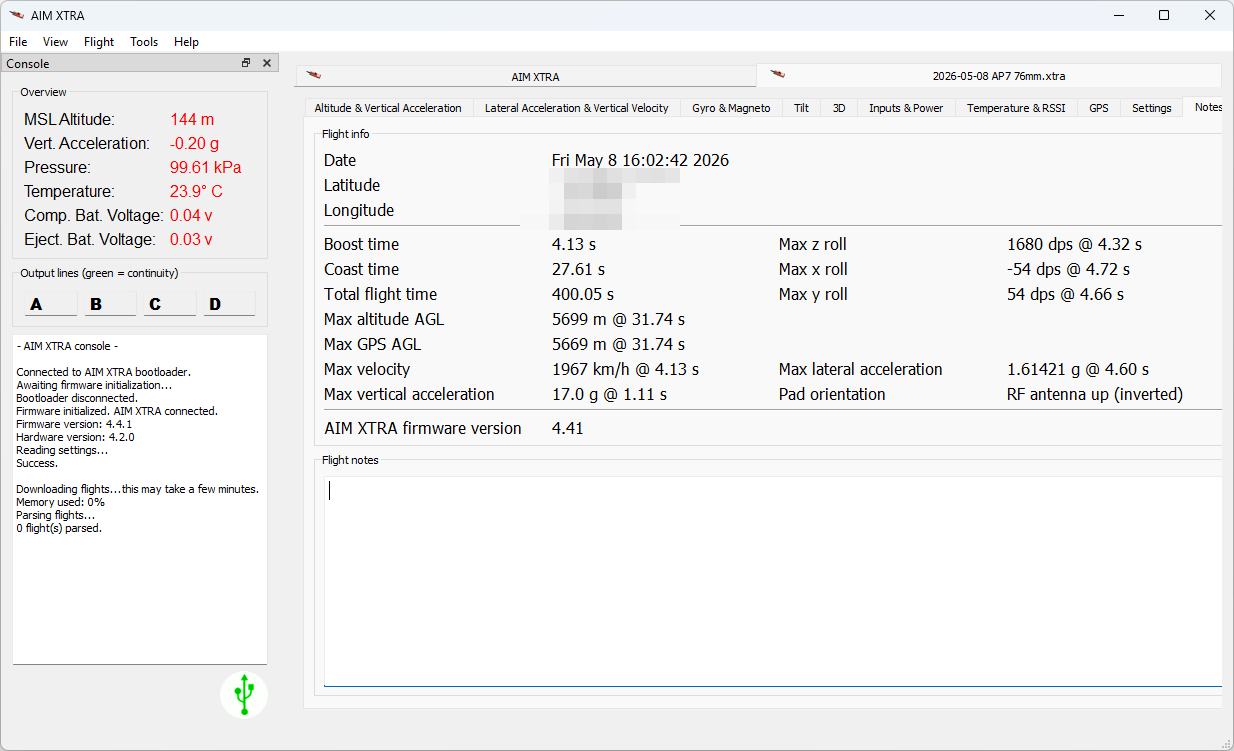Click the Pad orientation value RF antenna up
Viewport: 1234px width, 751px height.
coord(1095,394)
